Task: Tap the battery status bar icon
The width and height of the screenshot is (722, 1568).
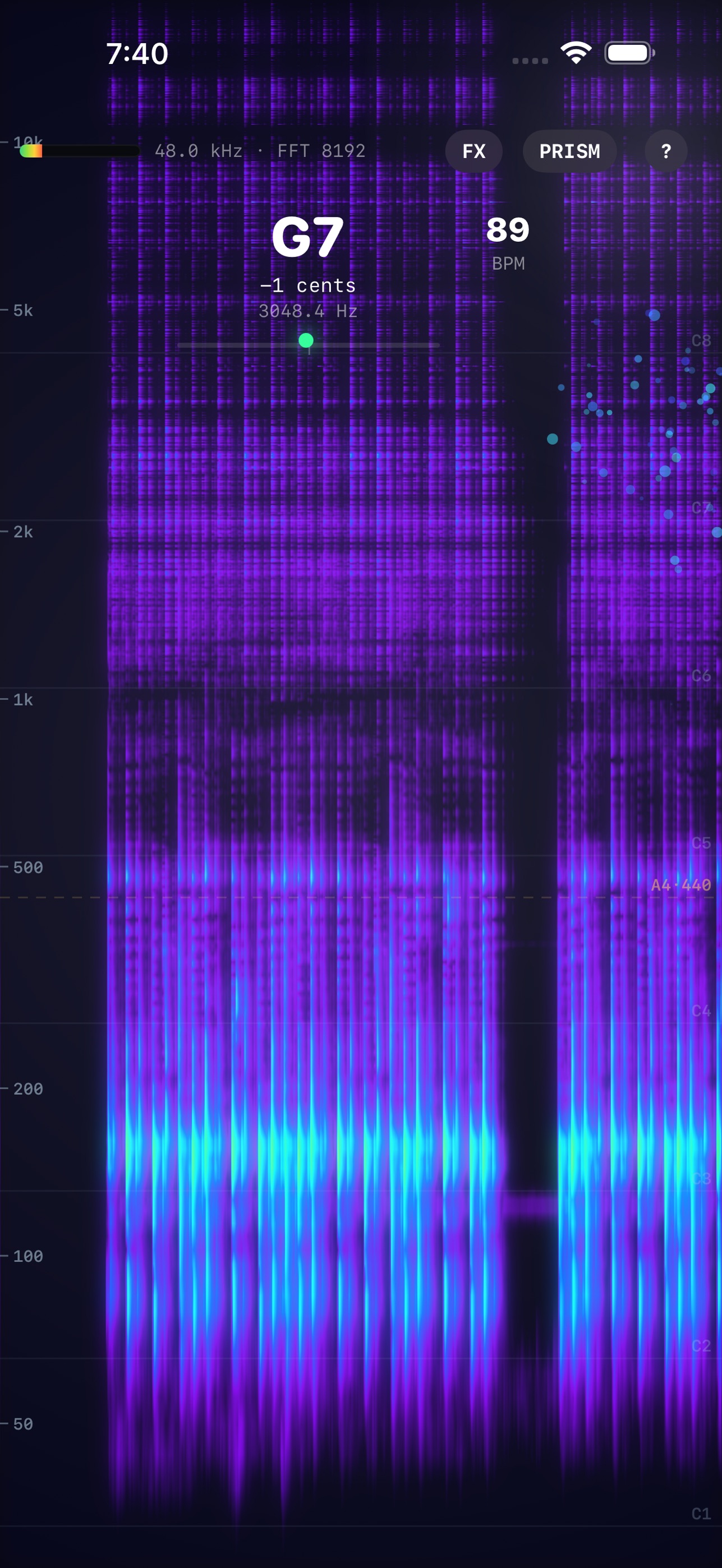Action: point(629,53)
